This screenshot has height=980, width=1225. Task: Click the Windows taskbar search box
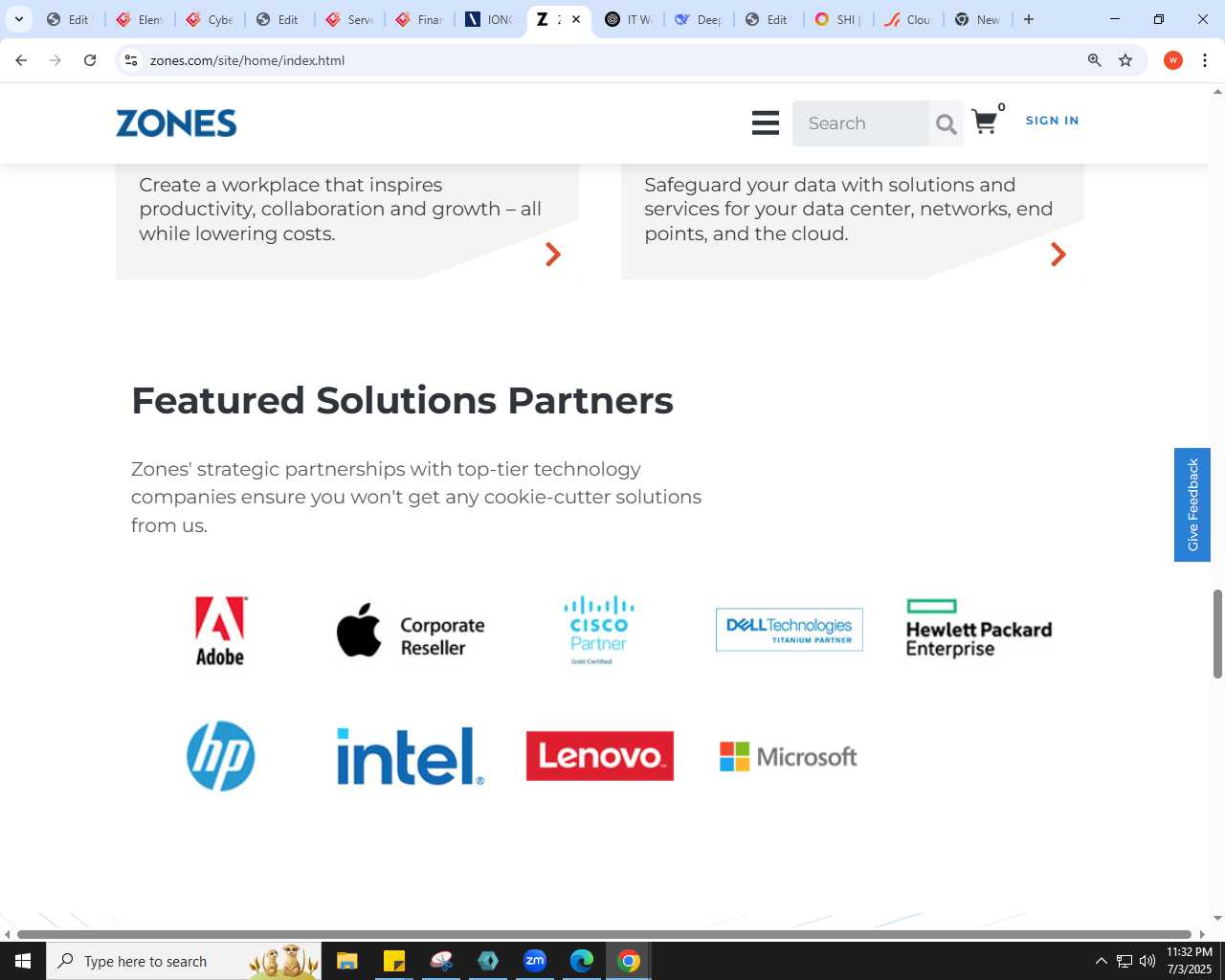[x=184, y=961]
